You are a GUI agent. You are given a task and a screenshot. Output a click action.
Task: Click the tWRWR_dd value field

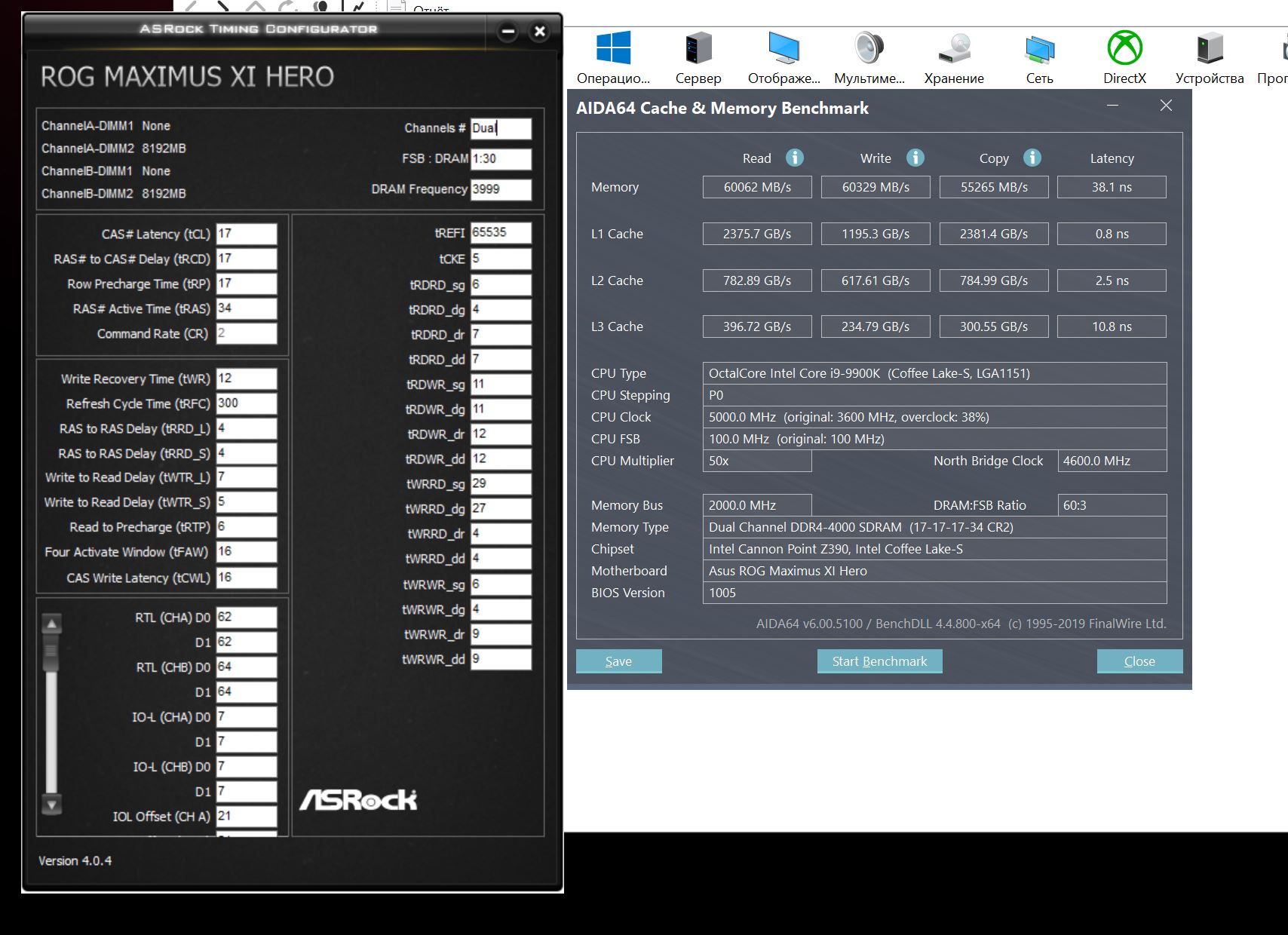(x=501, y=659)
